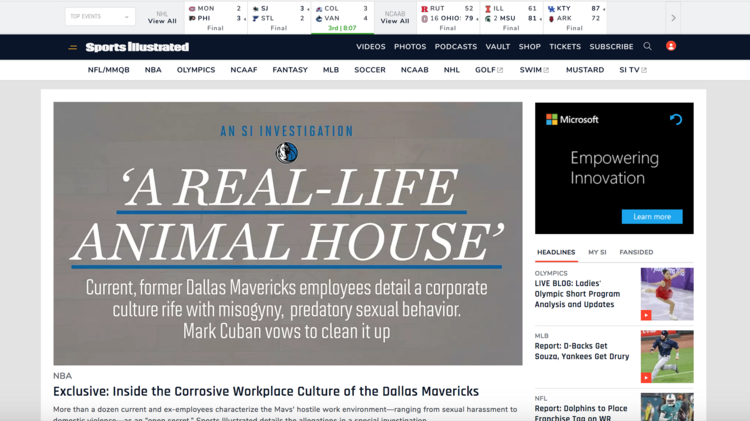Open the SI TV external link

(633, 70)
